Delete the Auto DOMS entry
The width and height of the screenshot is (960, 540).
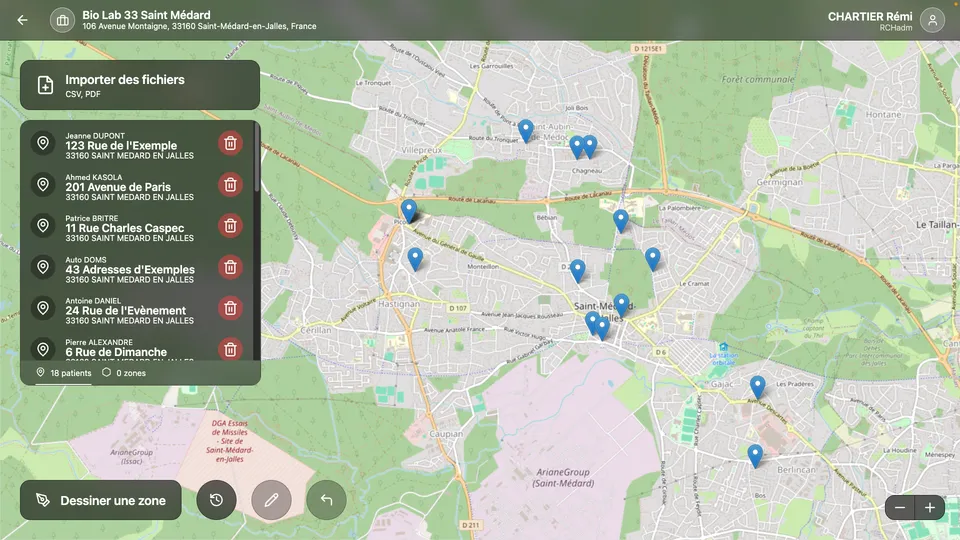230,267
